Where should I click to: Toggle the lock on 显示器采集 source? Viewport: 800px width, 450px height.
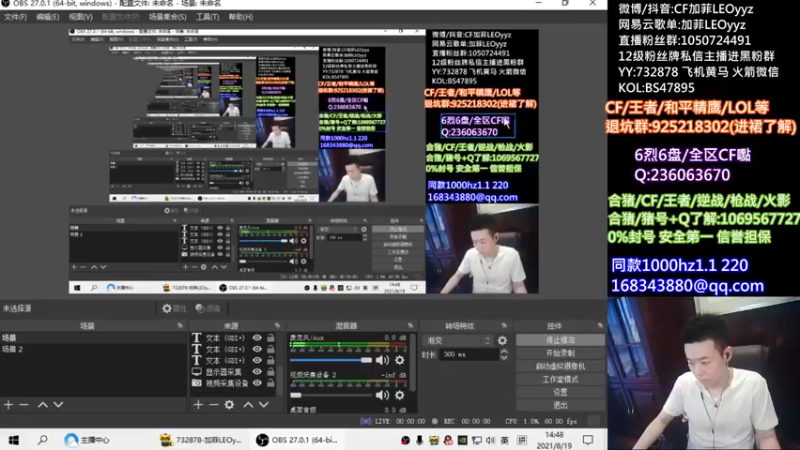(x=271, y=372)
